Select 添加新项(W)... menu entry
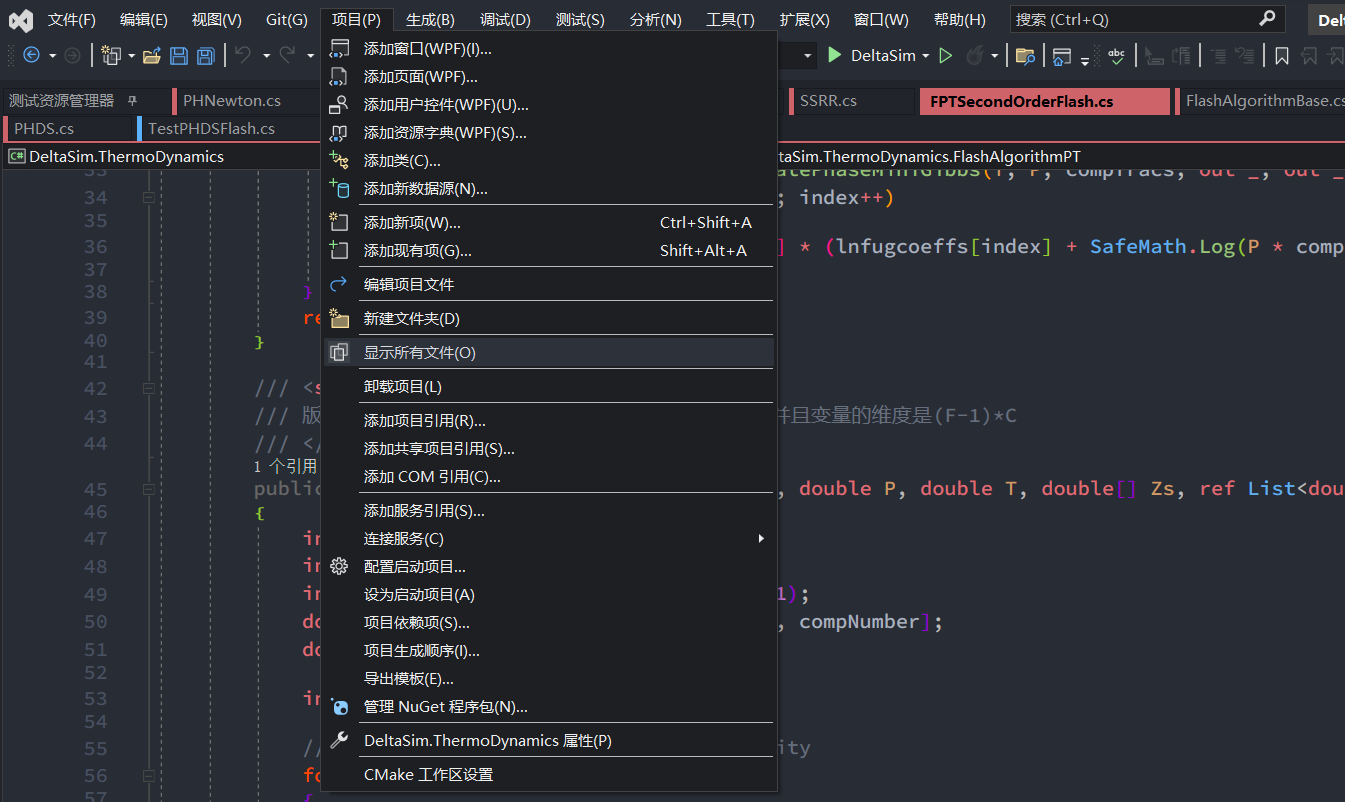The image size is (1345, 802). 549,222
